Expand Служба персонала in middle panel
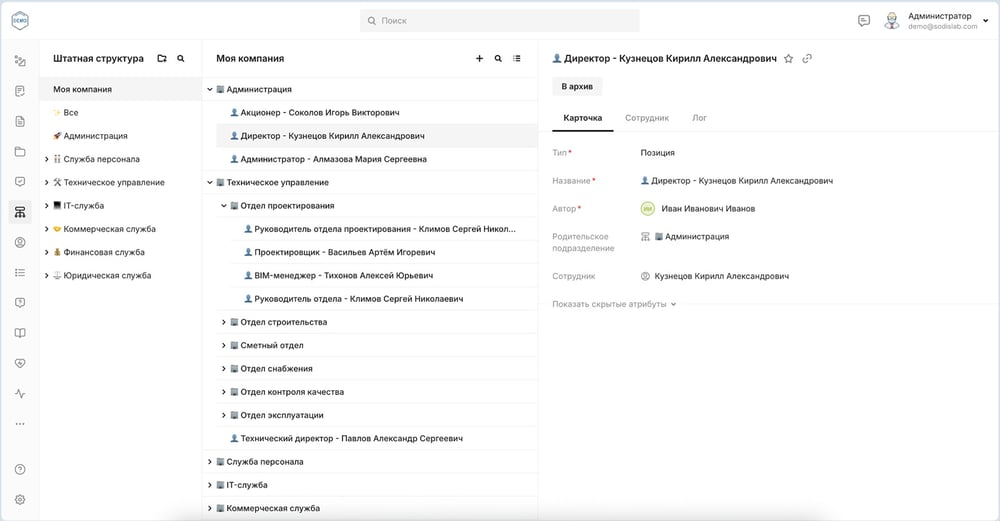 click(x=209, y=462)
